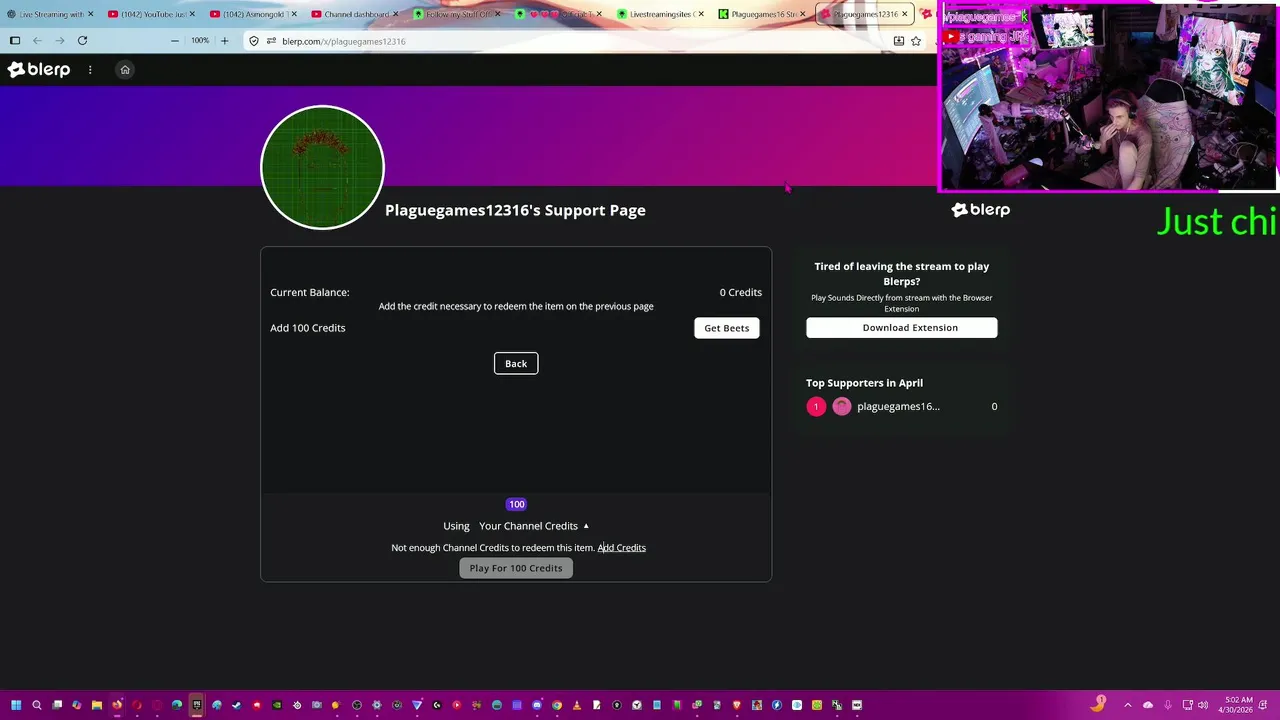Open Firefox from the taskbar
The width and height of the screenshot is (1280, 720).
point(117,705)
